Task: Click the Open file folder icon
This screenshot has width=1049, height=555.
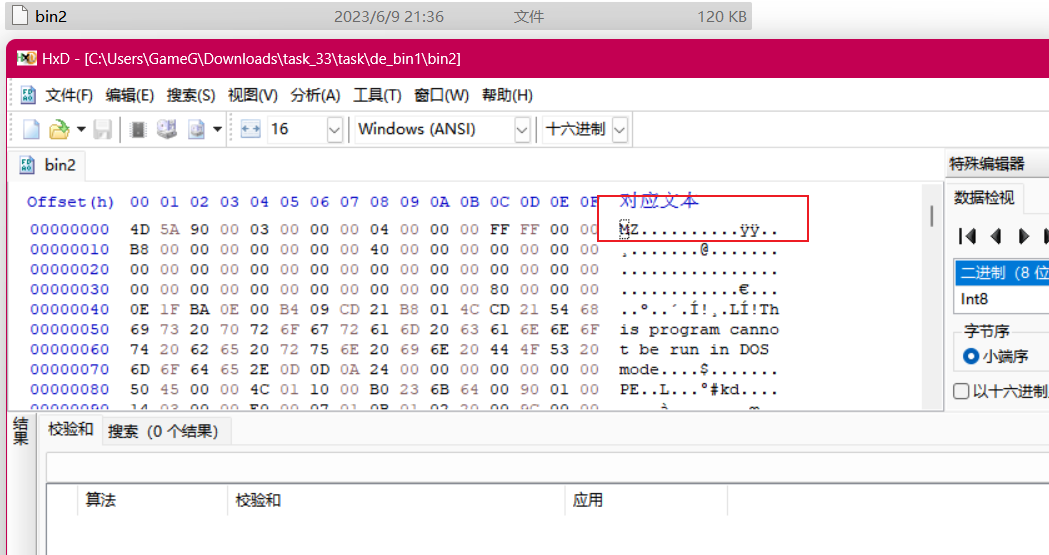Action: click(x=59, y=129)
